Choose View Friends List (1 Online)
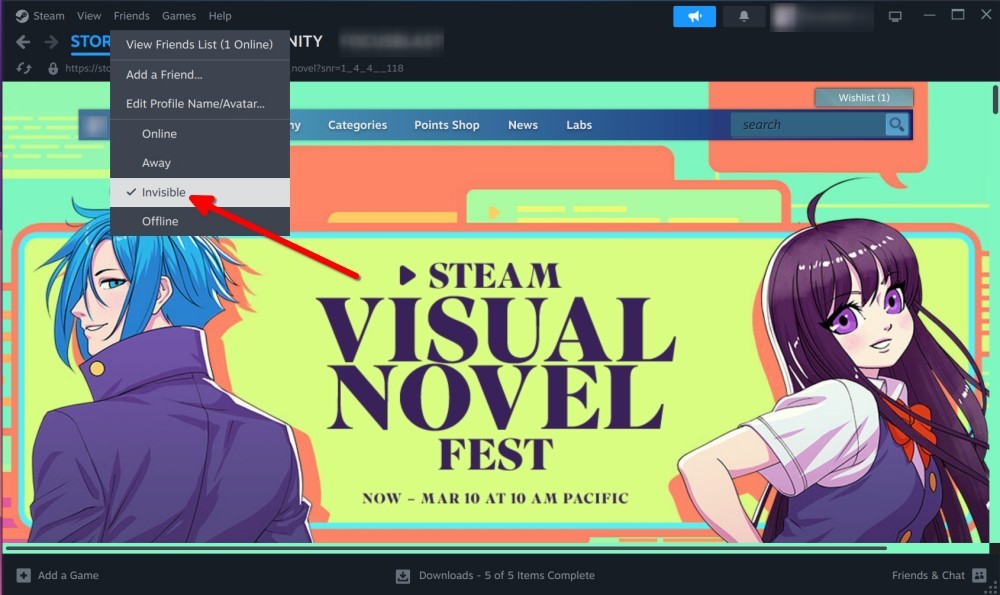The width and height of the screenshot is (1000, 595). point(200,45)
